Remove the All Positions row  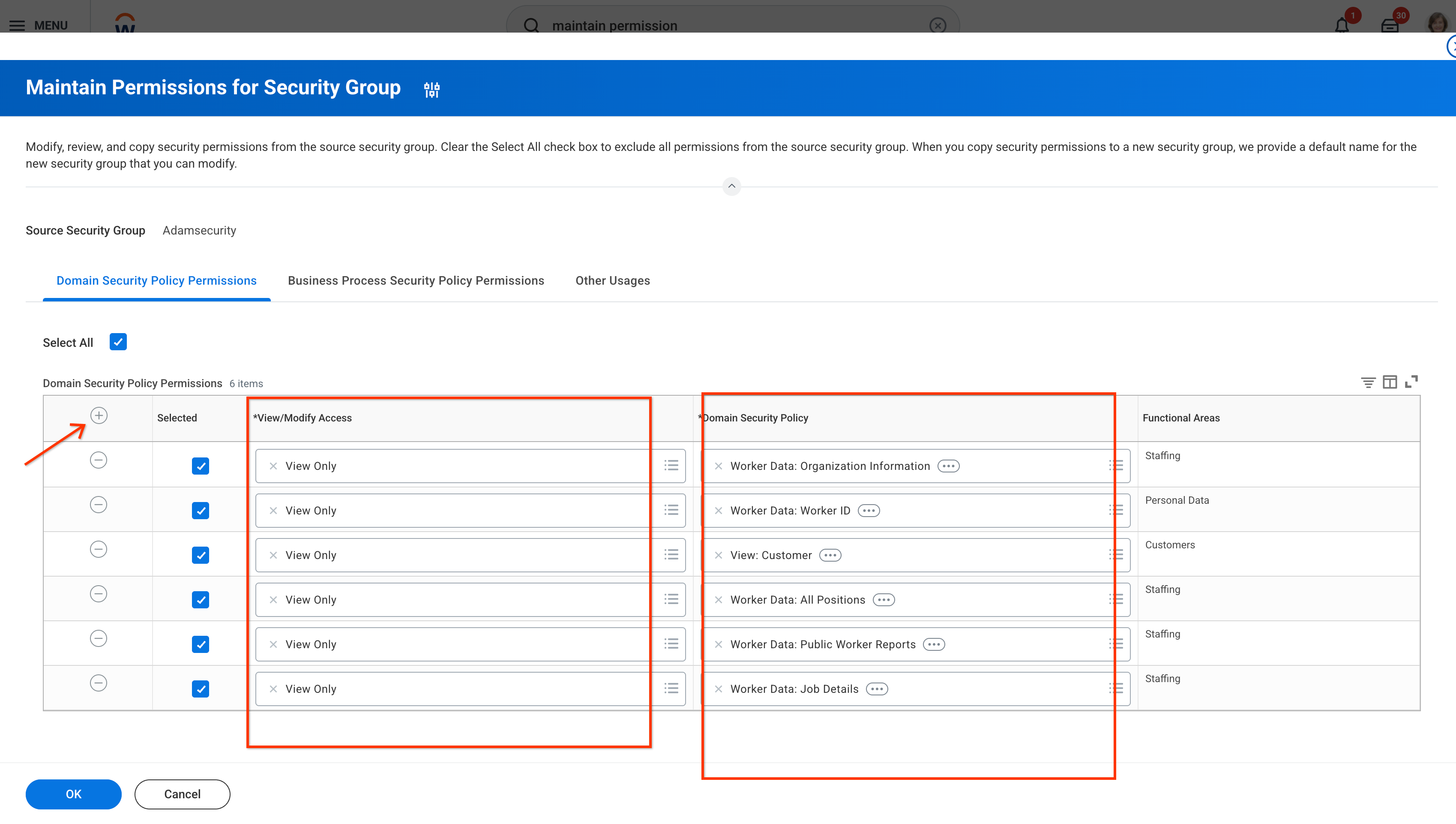click(99, 594)
